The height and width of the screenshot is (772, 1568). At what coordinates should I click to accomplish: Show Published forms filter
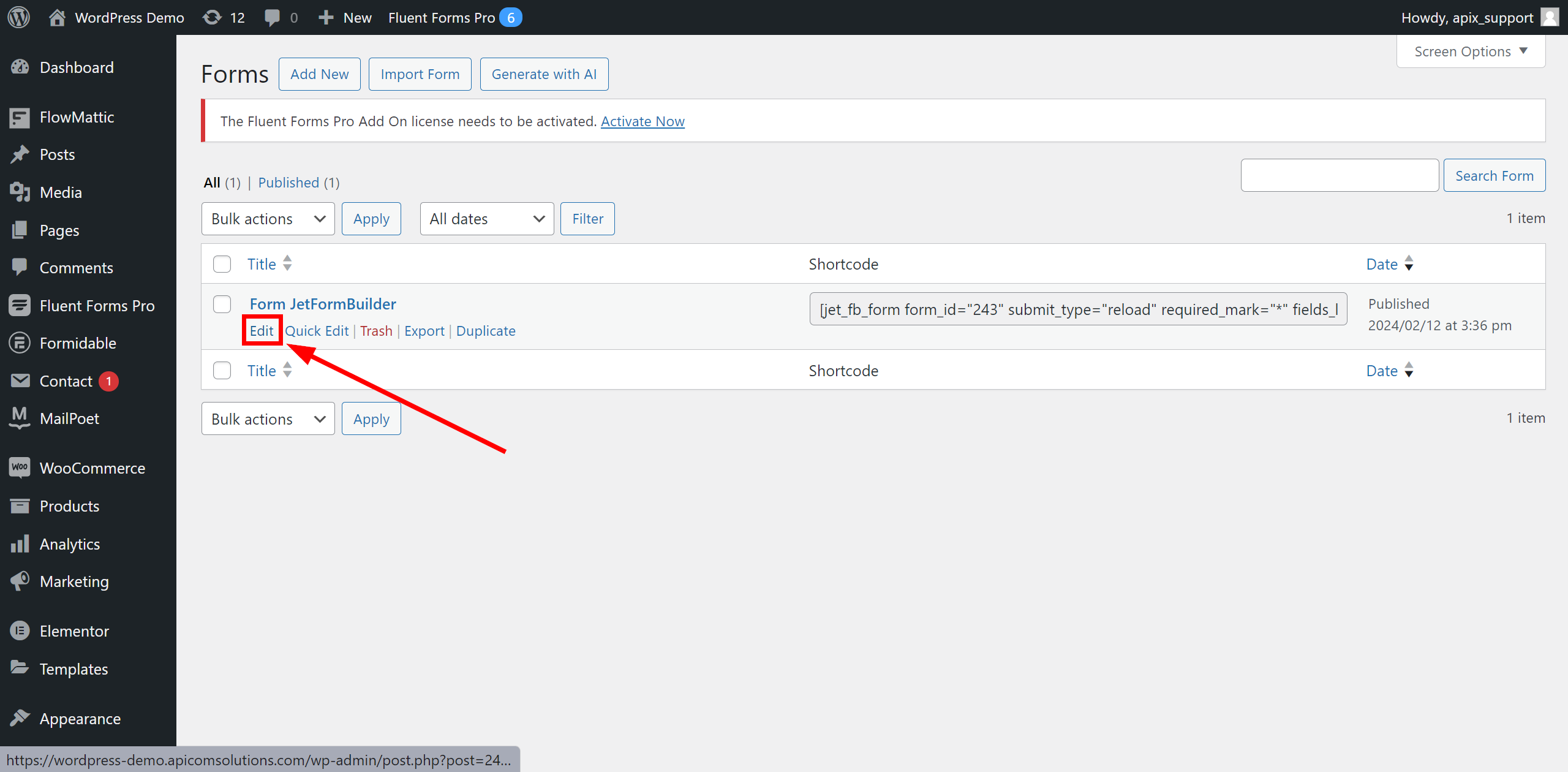[x=288, y=183]
